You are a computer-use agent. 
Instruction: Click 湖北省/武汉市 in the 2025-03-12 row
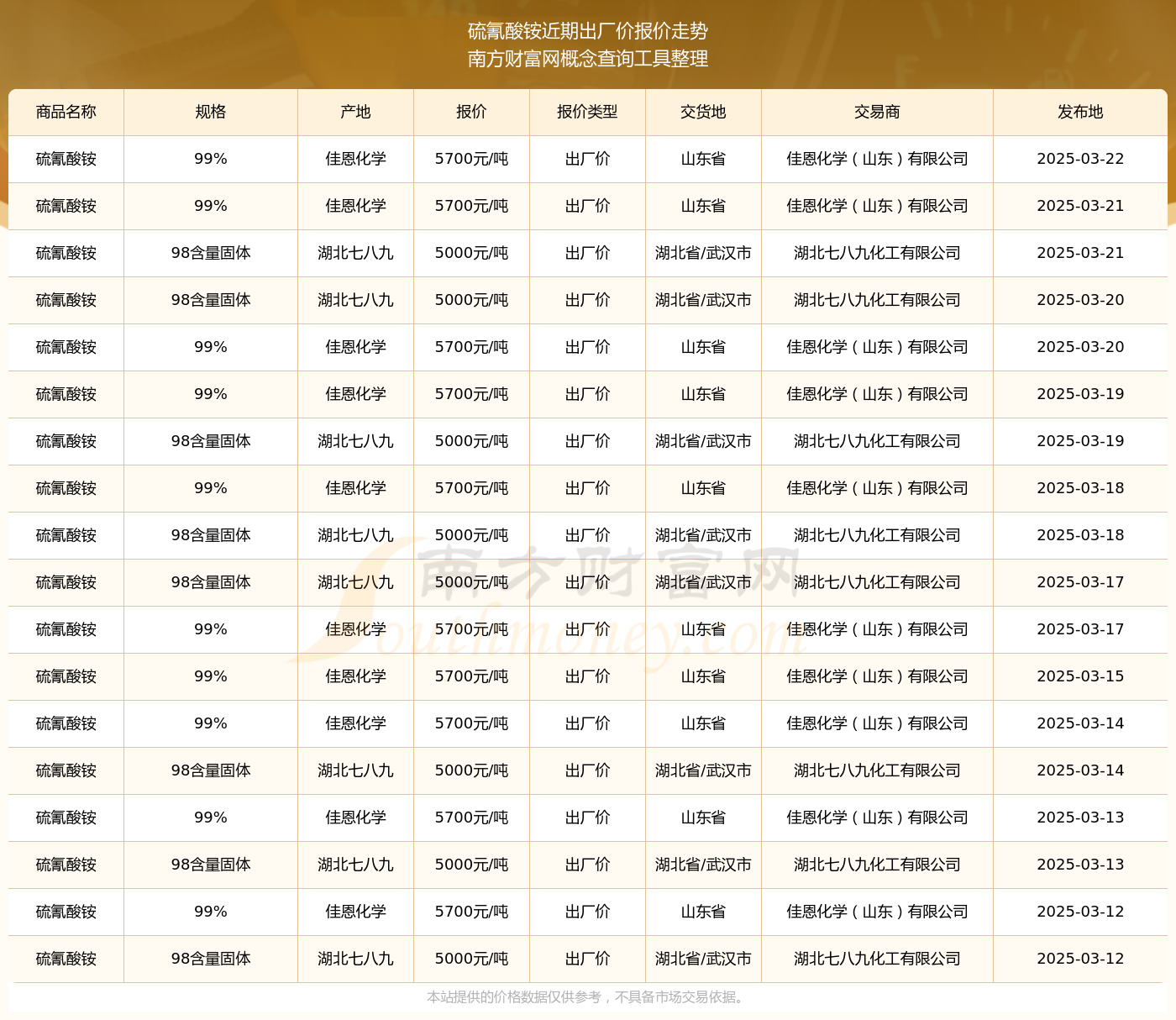pyautogui.click(x=703, y=959)
